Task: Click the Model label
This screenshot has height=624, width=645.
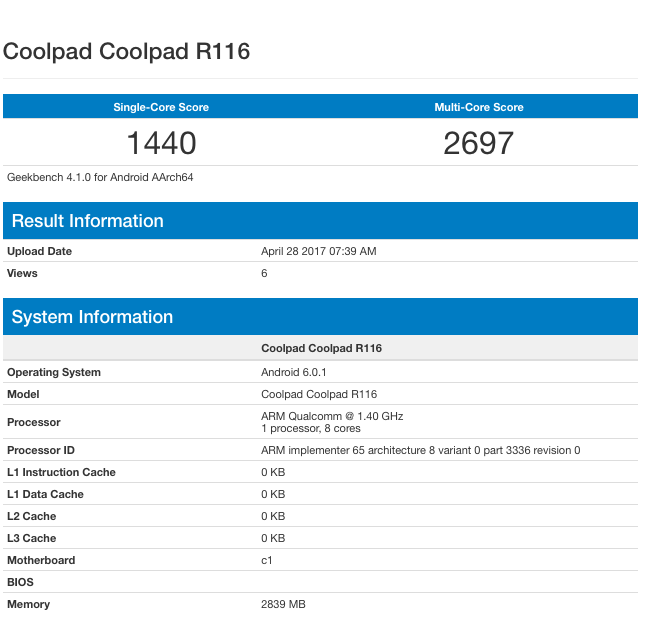Action: coord(23,394)
